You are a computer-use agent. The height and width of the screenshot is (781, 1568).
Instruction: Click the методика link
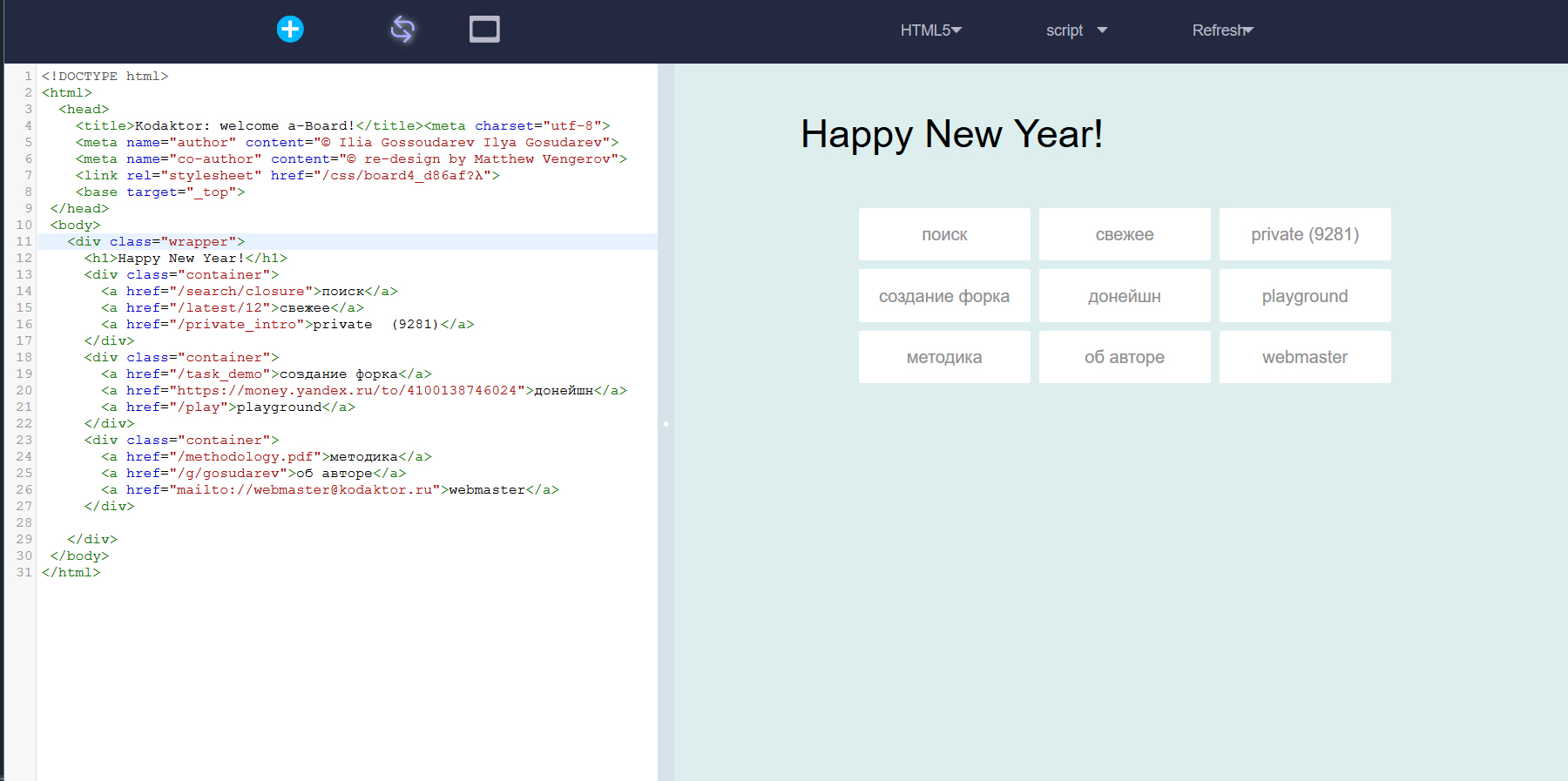944,357
